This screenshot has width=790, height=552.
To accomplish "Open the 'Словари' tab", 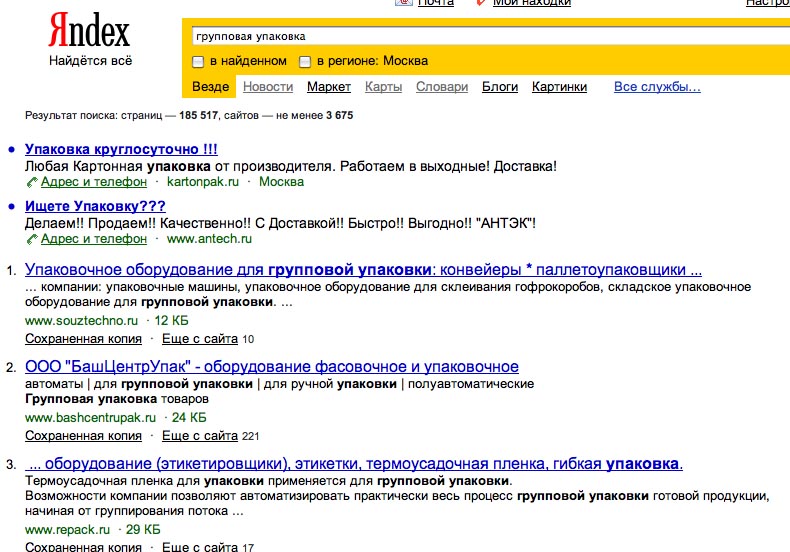I will [x=442, y=87].
